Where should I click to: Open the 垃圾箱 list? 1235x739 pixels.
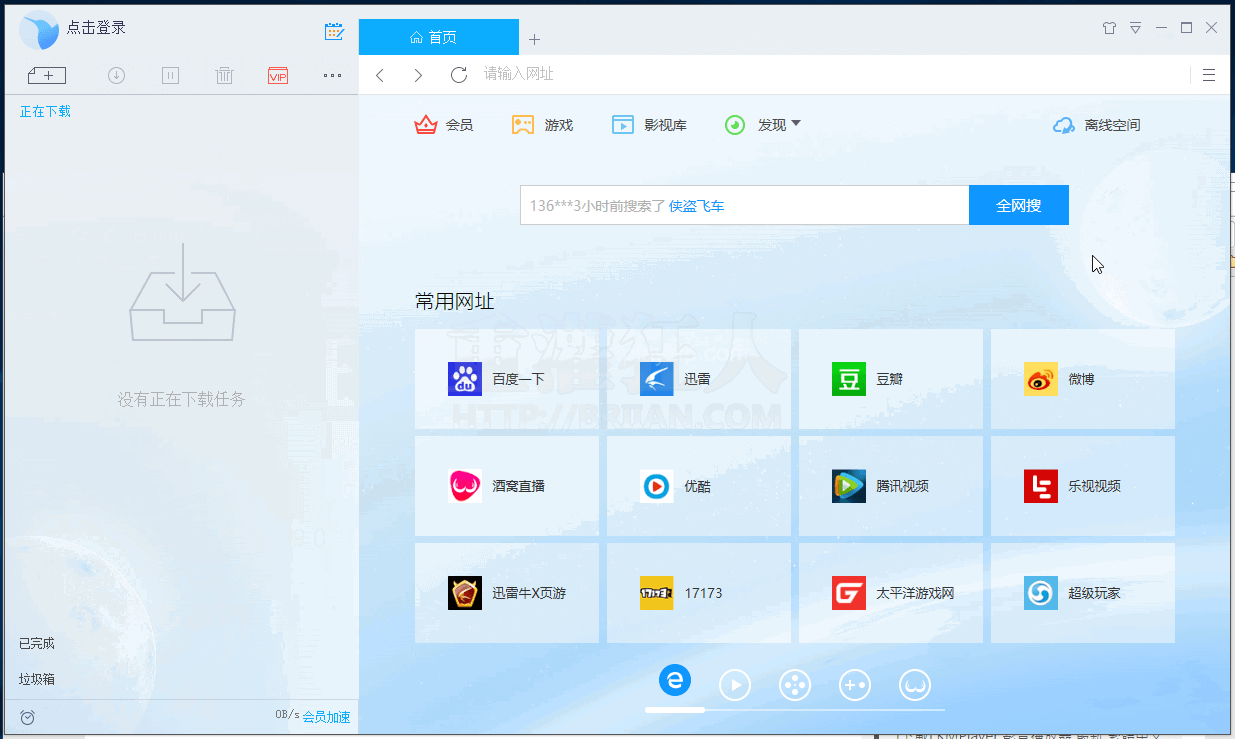click(37, 679)
